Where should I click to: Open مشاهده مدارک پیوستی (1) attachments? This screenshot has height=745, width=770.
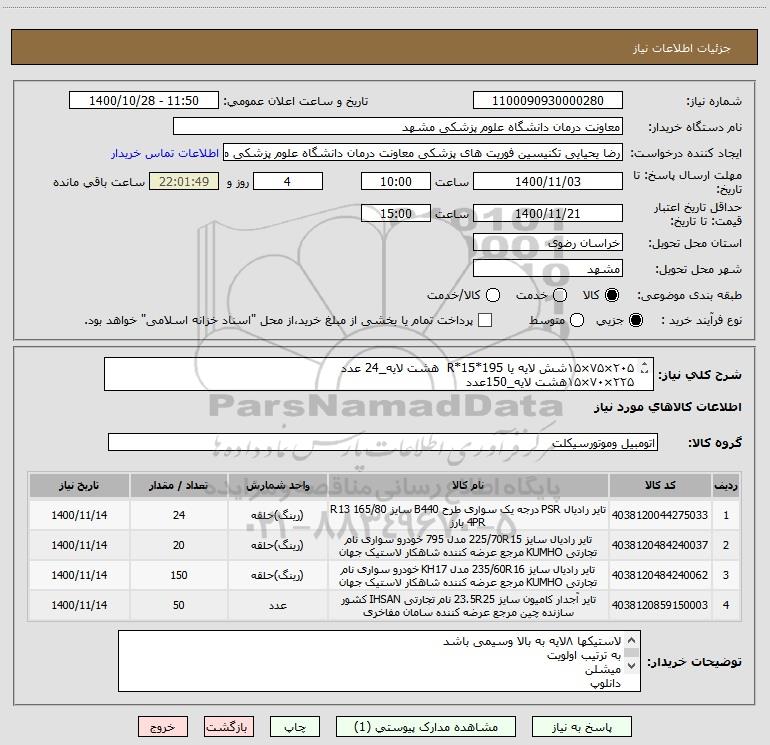pos(425,727)
